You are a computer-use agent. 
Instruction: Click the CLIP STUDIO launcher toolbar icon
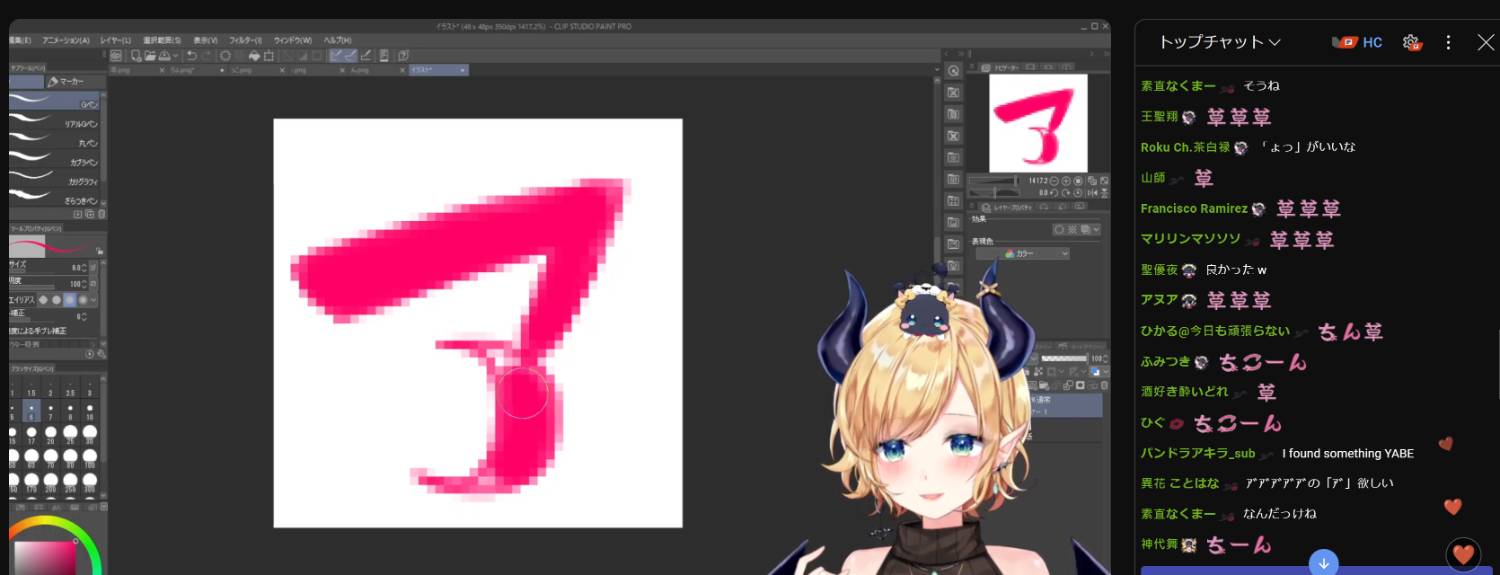pyautogui.click(x=116, y=56)
